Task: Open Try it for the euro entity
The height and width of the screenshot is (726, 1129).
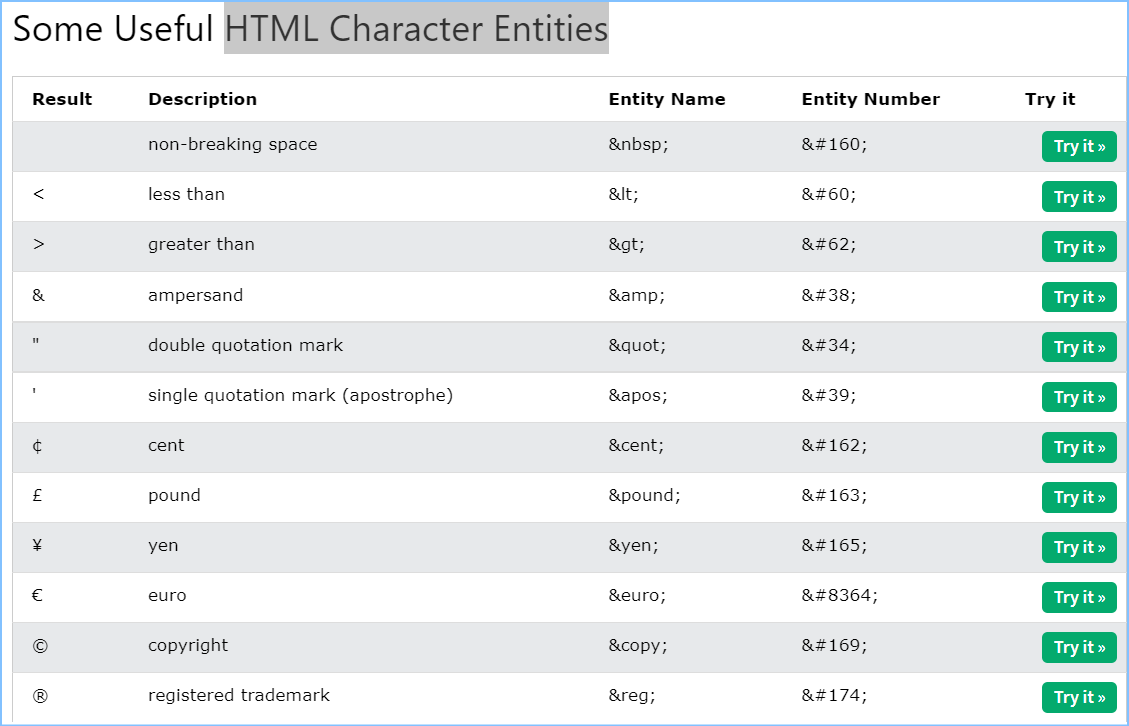Action: click(1079, 597)
